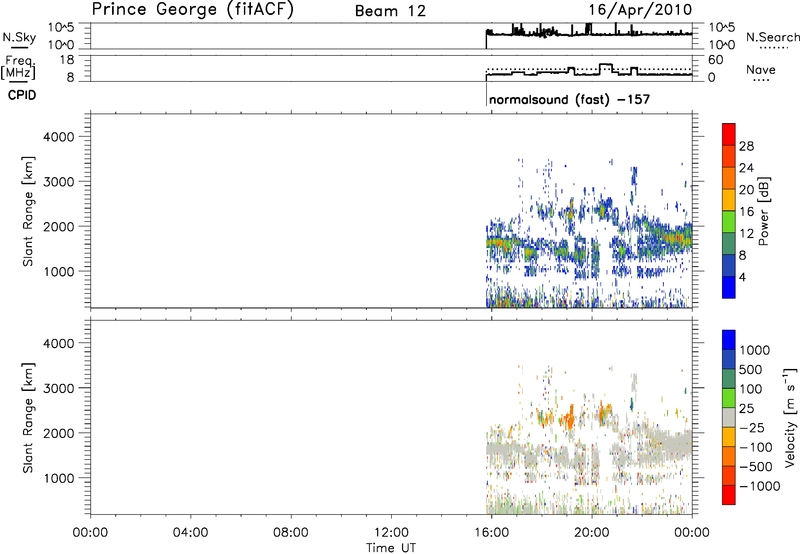Click the "500" tick on the Velocity colorbar
The width and height of the screenshot is (800, 554).
coord(751,369)
